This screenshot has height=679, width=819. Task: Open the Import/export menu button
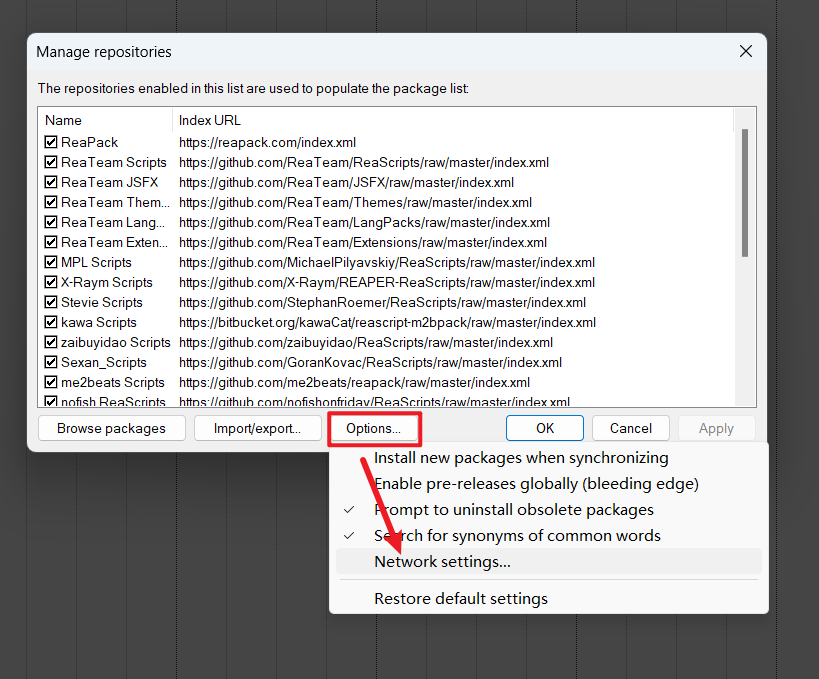tap(258, 428)
